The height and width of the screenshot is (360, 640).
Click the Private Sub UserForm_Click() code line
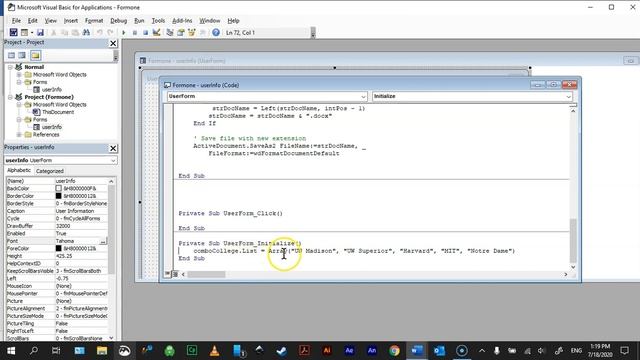pyautogui.click(x=230, y=213)
